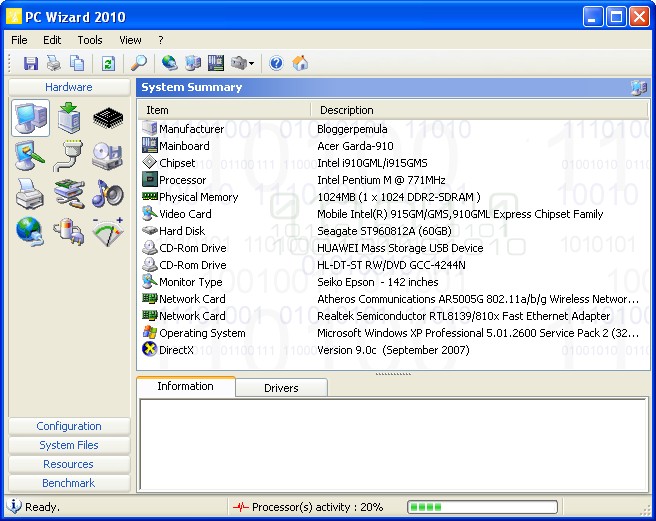
Task: Select the Video Card row
Action: [x=393, y=214]
